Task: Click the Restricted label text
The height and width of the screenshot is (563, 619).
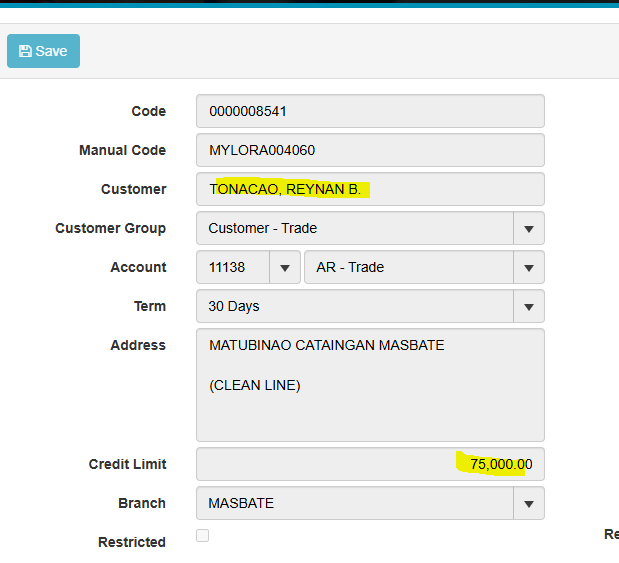Action: [x=132, y=542]
